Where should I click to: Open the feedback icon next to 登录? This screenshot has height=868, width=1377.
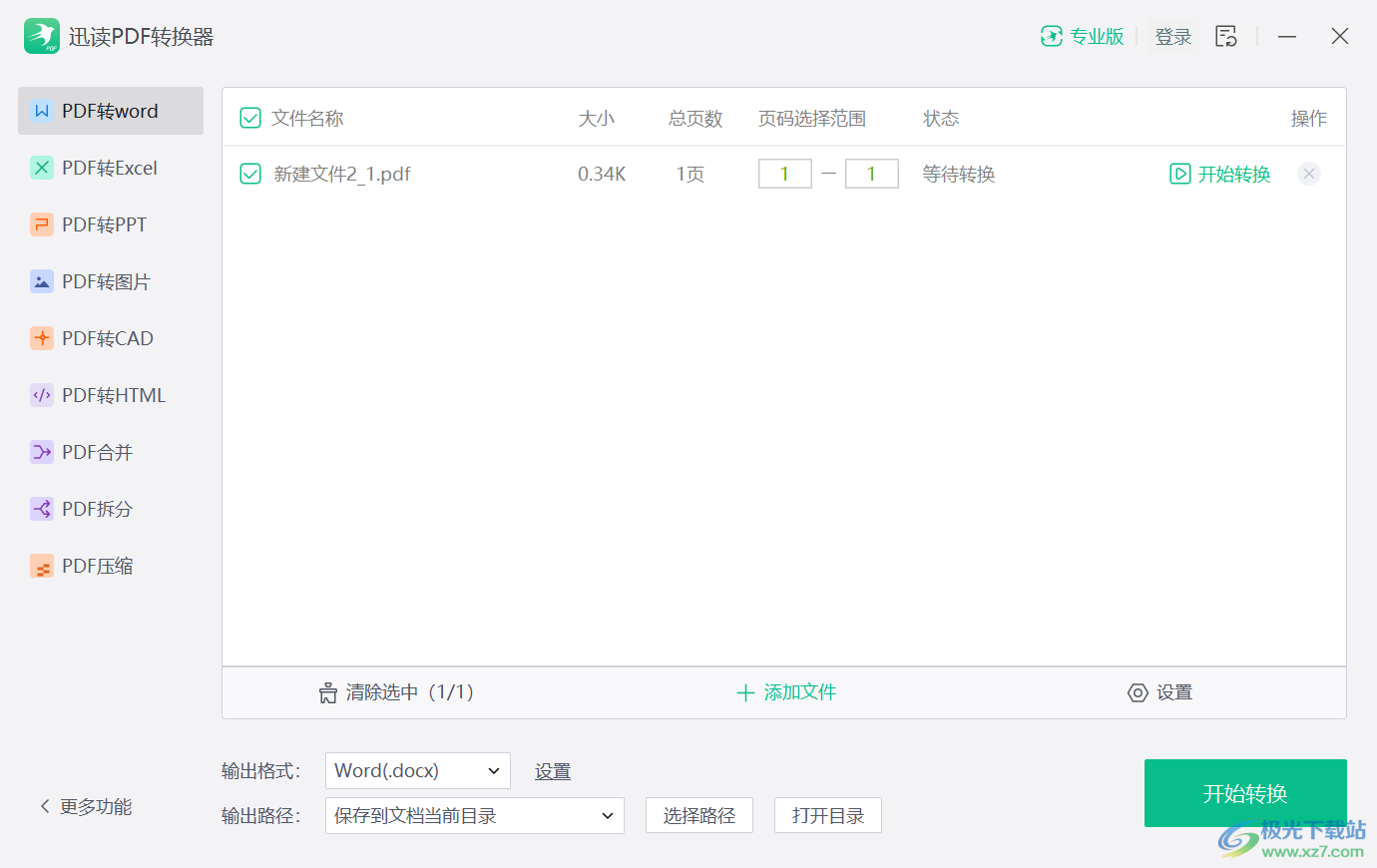click(x=1226, y=37)
